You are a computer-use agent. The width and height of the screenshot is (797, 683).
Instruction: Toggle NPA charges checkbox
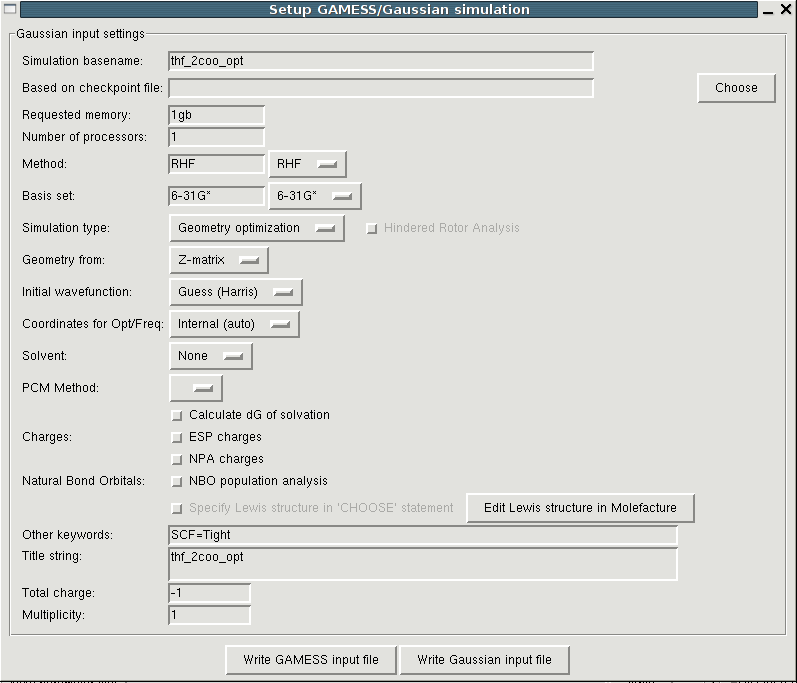[177, 459]
